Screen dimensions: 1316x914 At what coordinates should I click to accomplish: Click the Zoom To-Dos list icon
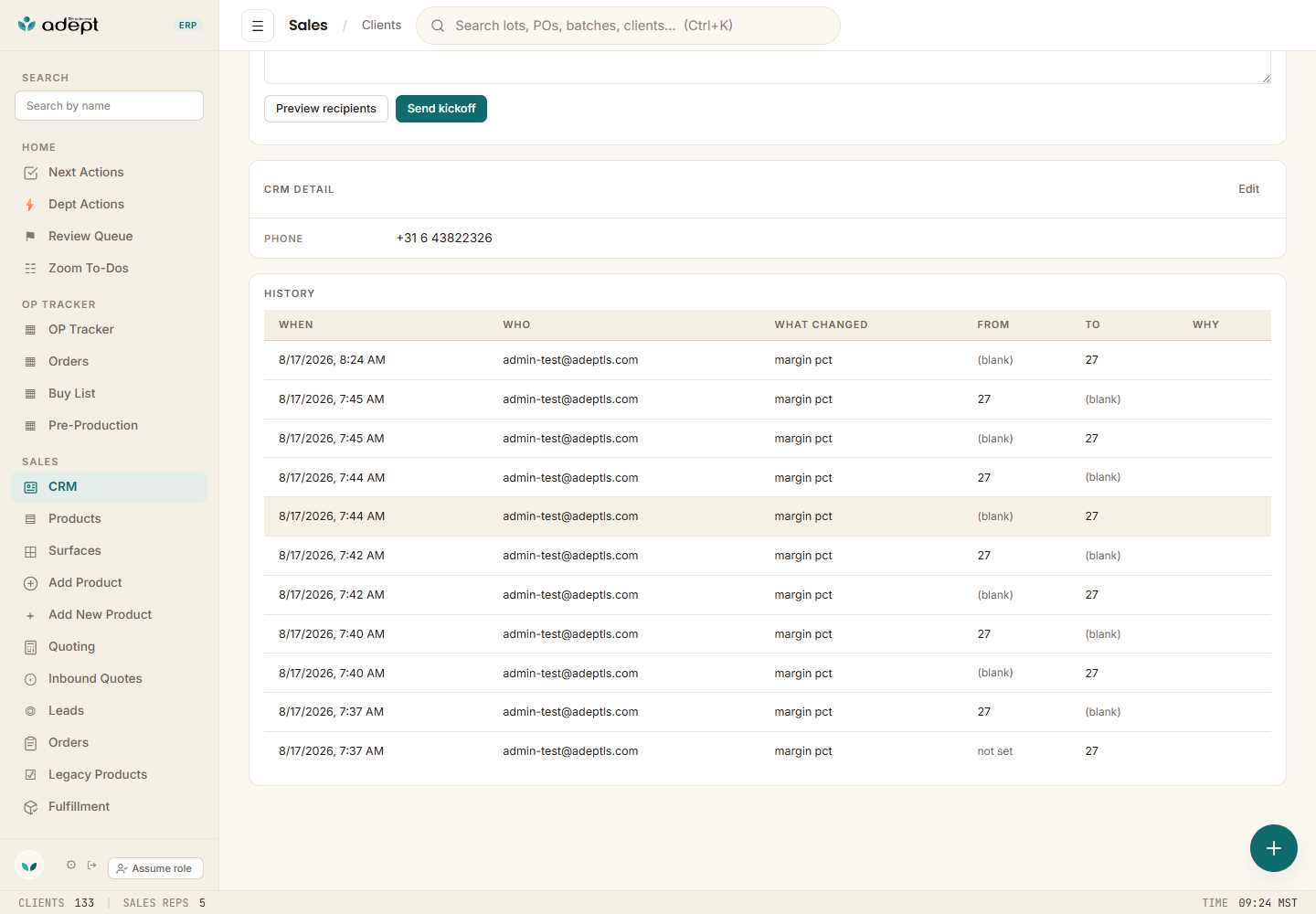tap(30, 269)
